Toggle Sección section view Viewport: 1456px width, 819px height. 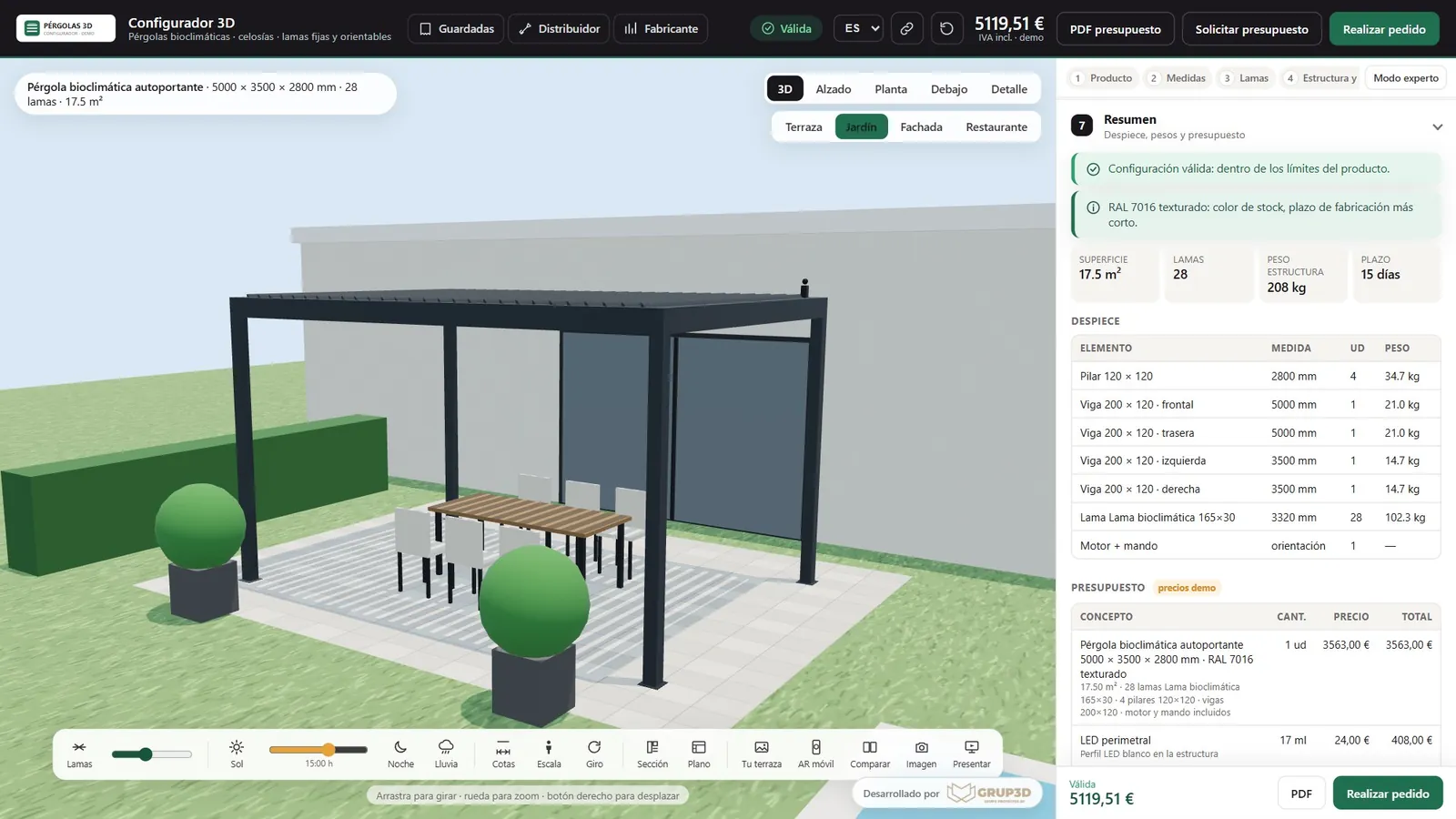pyautogui.click(x=652, y=753)
